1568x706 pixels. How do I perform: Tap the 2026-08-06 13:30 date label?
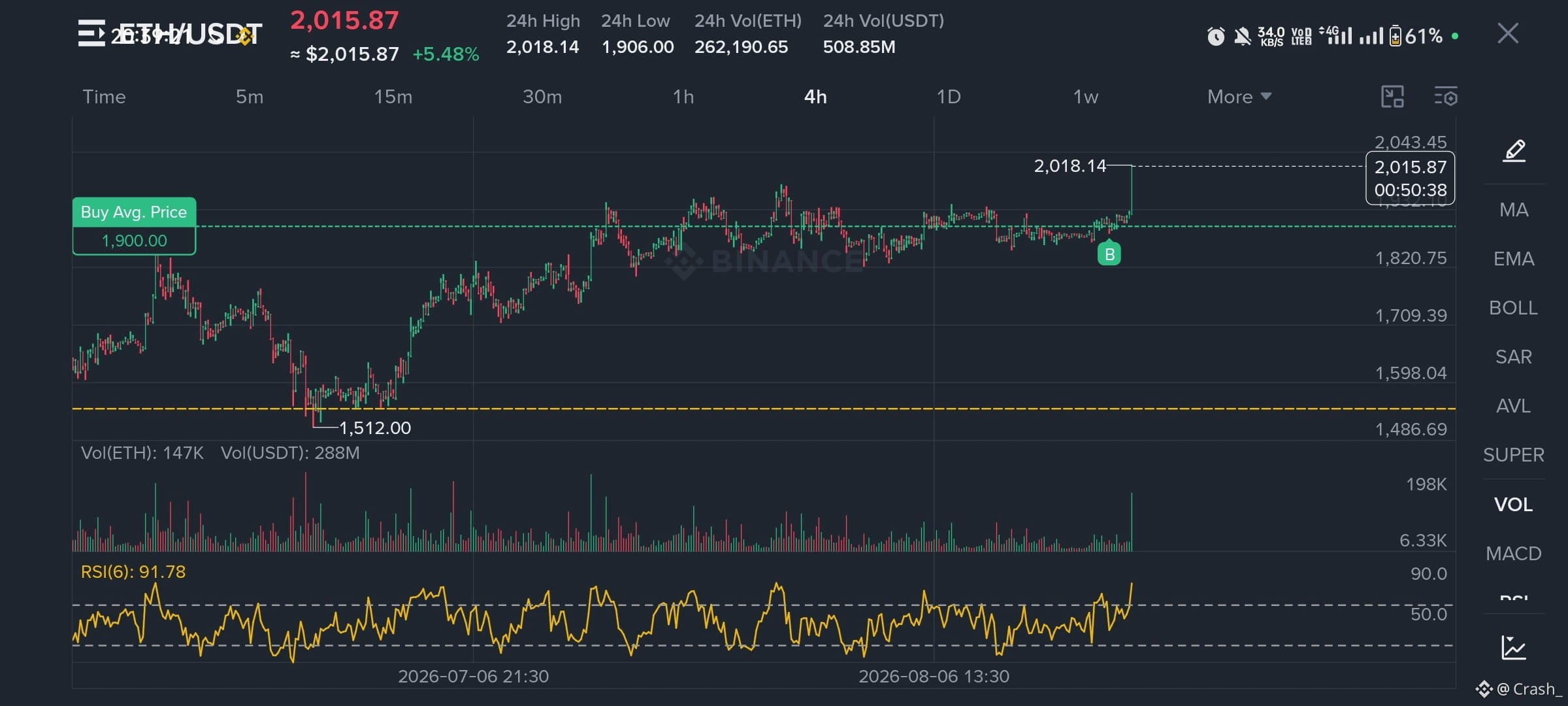coord(934,677)
